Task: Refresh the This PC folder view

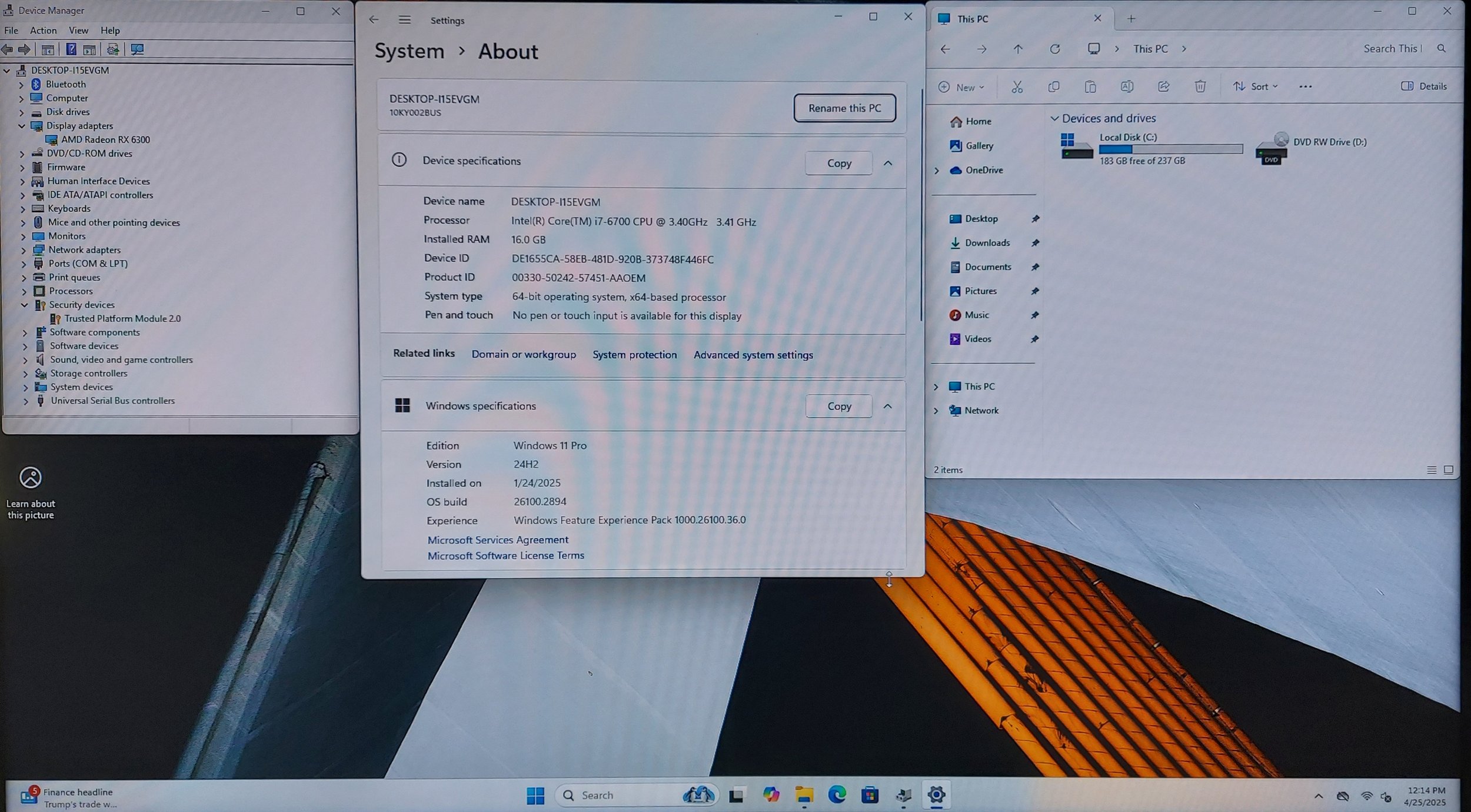Action: point(1054,49)
